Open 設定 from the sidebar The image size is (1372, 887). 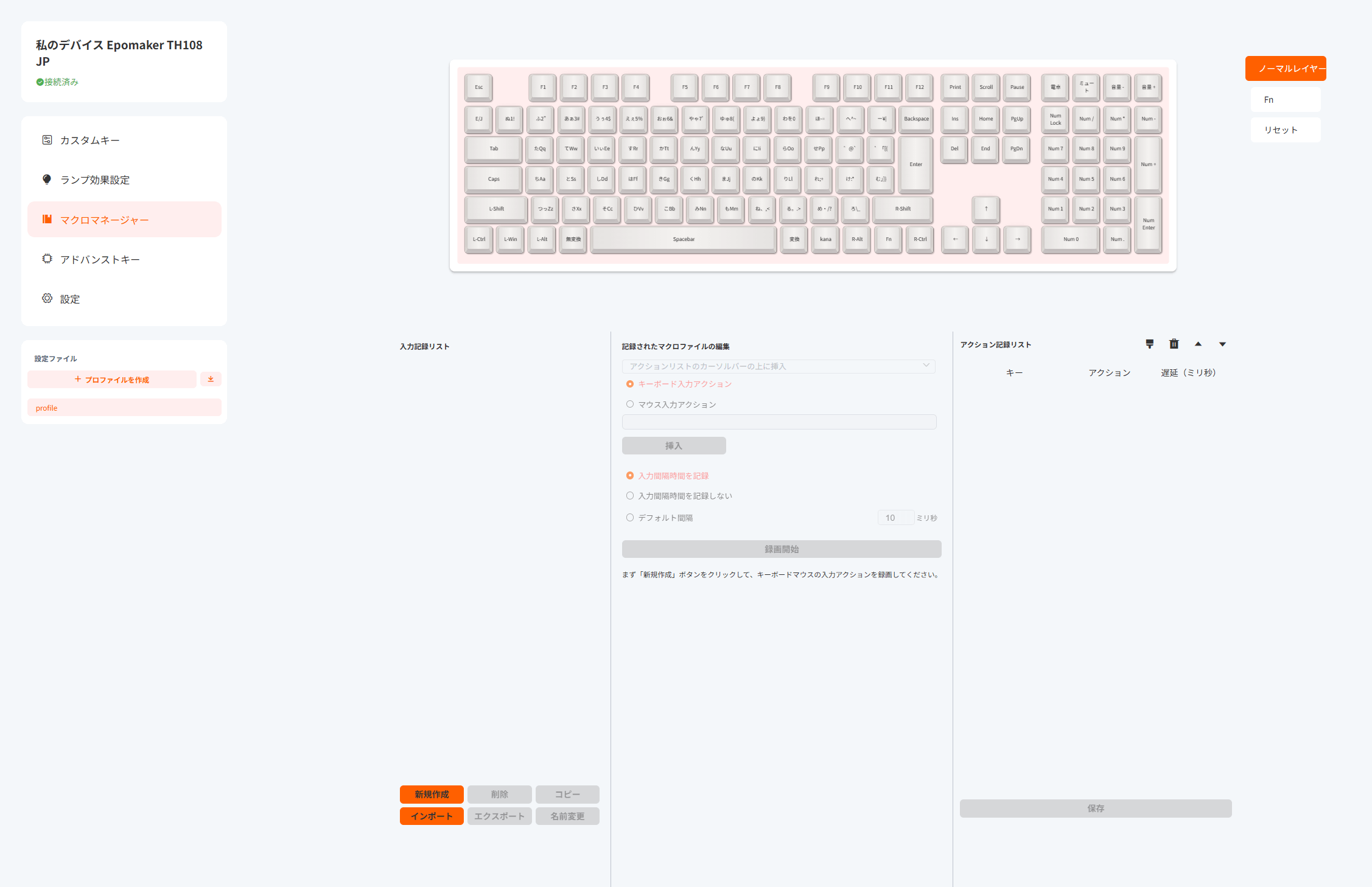pyautogui.click(x=69, y=299)
